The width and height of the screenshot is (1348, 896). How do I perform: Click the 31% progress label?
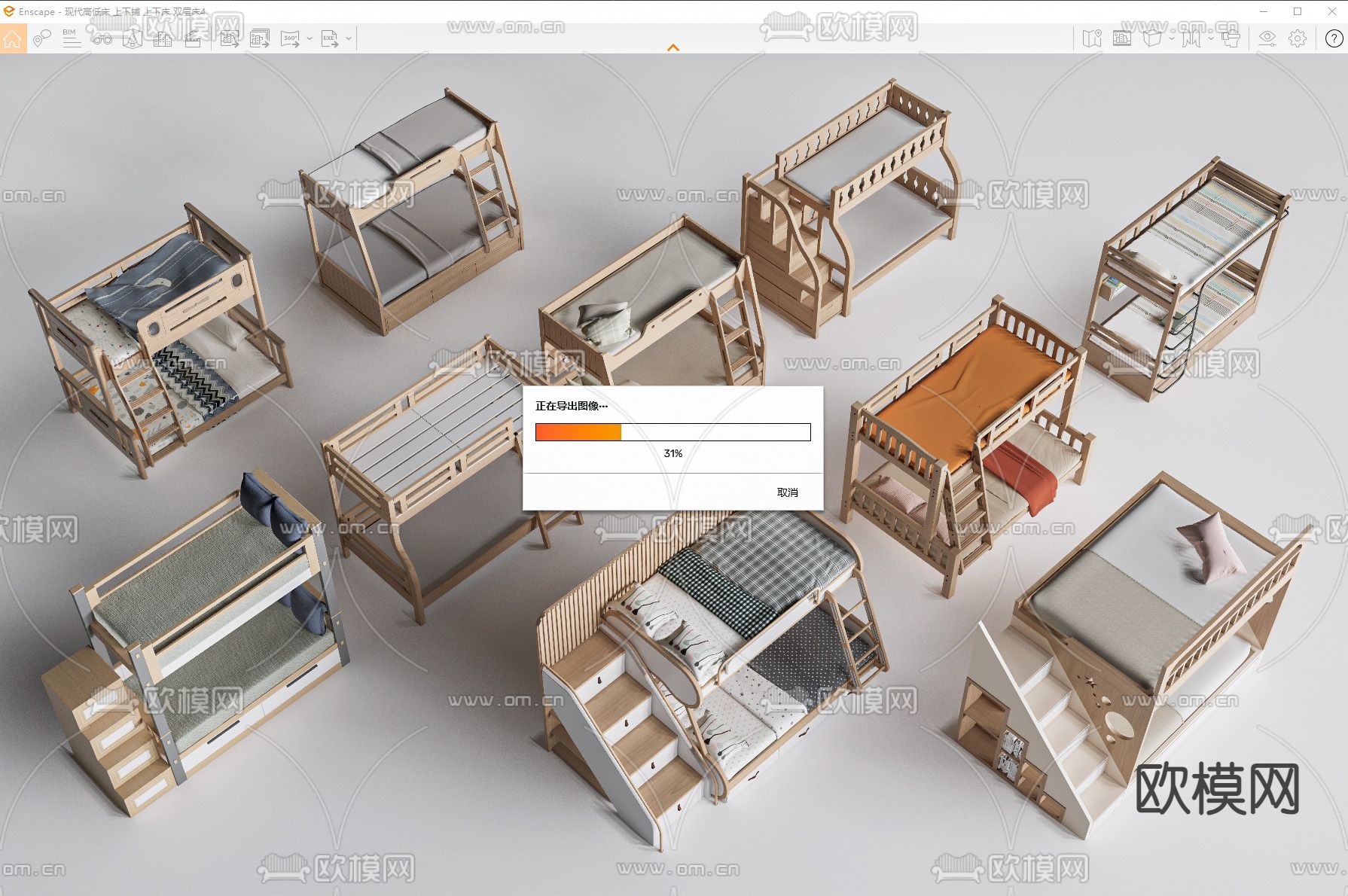point(673,453)
